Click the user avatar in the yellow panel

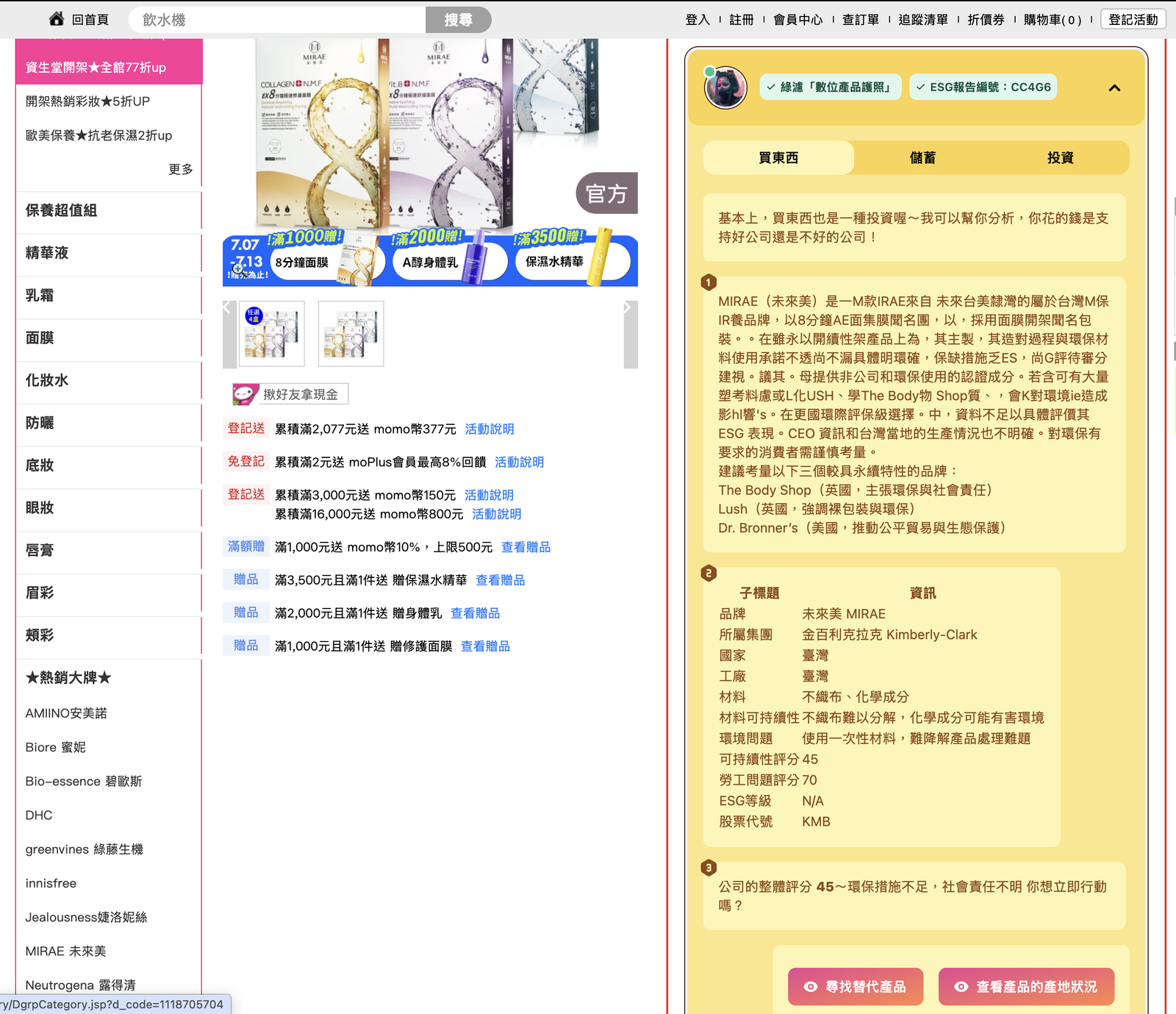(725, 88)
